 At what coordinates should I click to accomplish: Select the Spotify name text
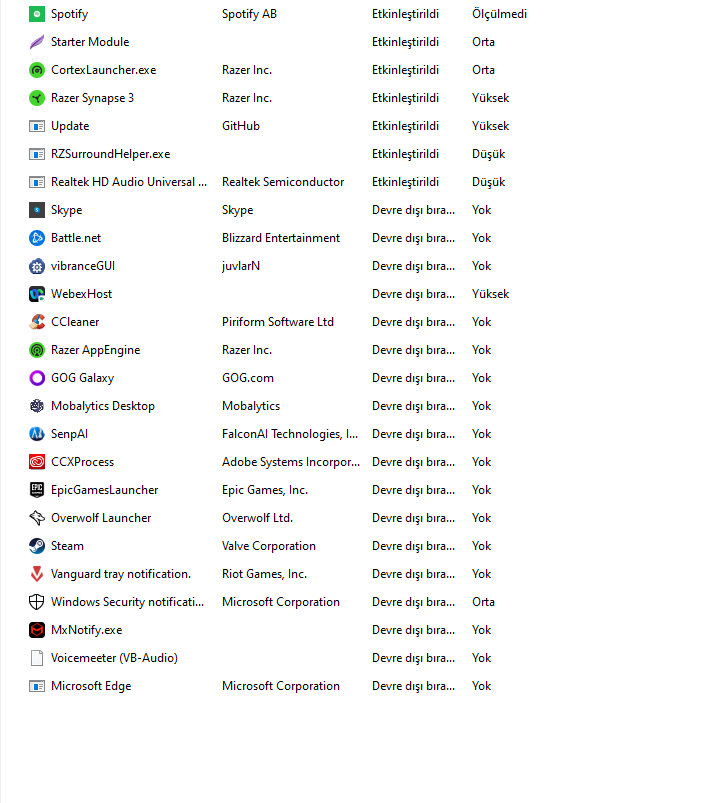coord(70,14)
